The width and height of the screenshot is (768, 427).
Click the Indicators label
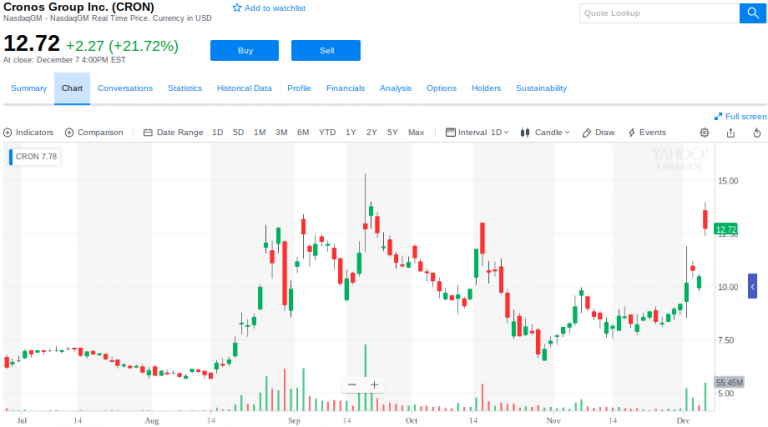point(34,133)
